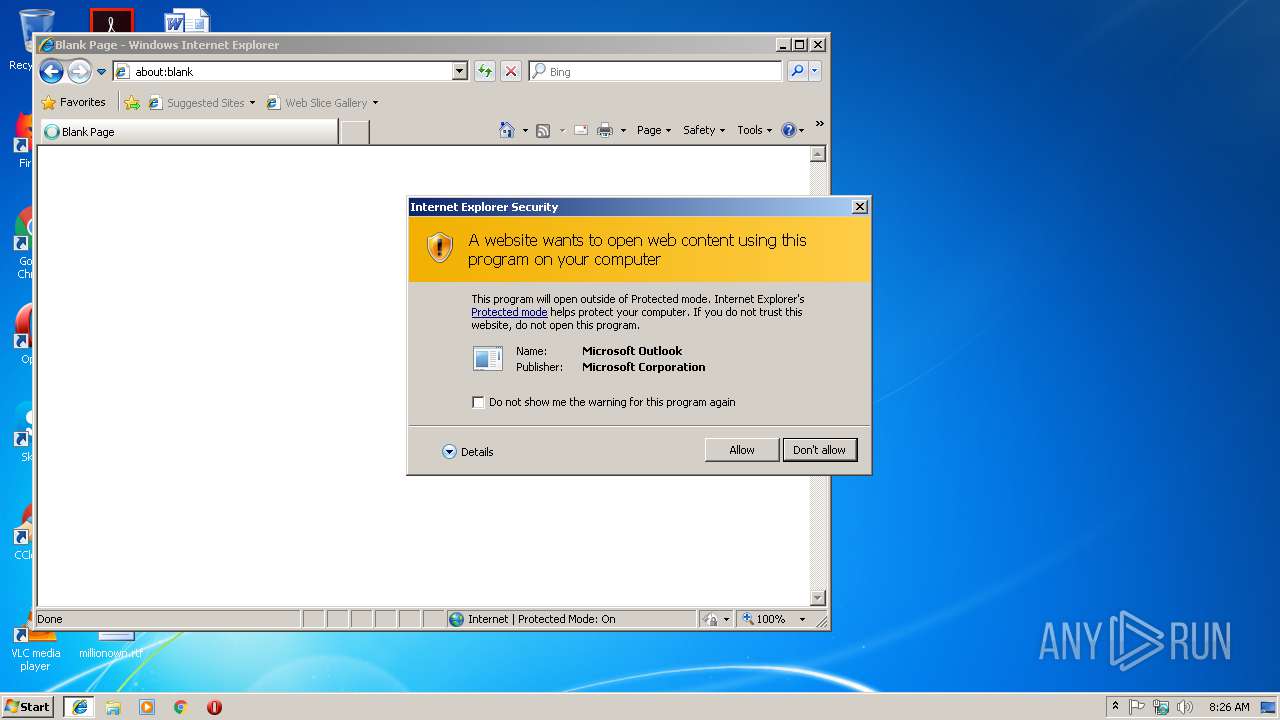Click Add to Favorites Bar icon
The image size is (1280, 720).
pos(132,102)
